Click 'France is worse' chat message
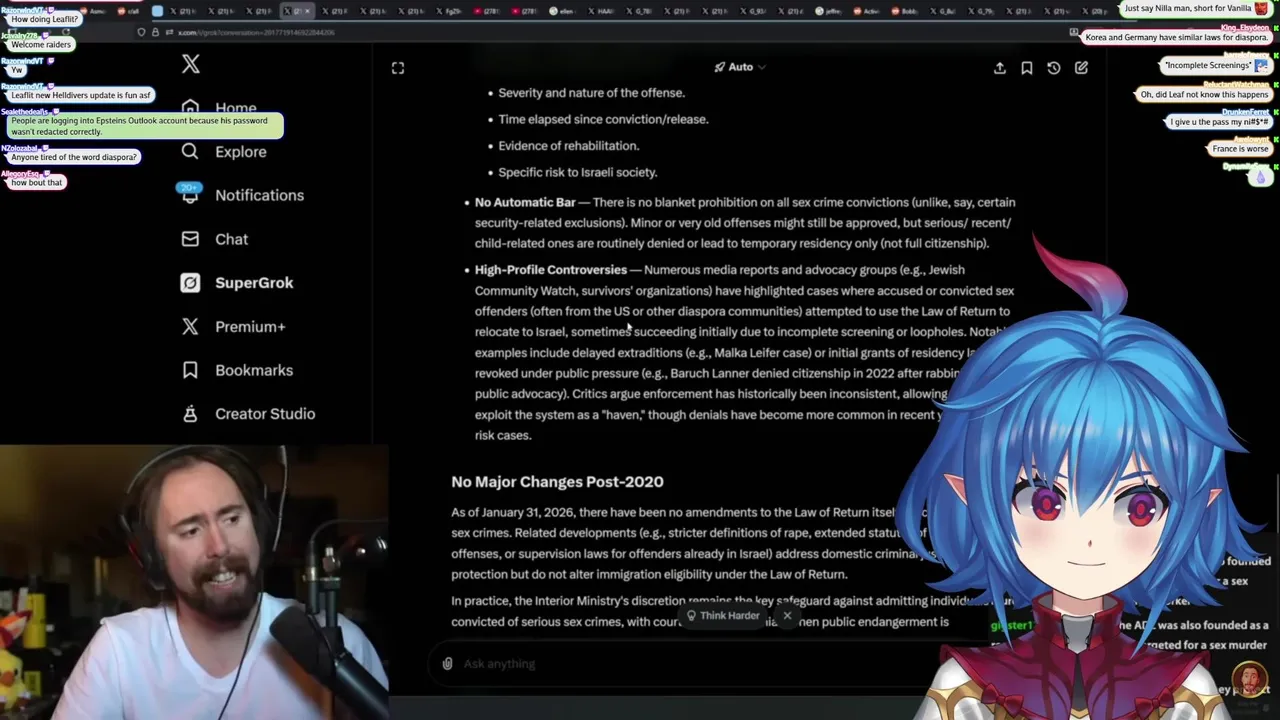This screenshot has height=720, width=1280. click(1240, 149)
